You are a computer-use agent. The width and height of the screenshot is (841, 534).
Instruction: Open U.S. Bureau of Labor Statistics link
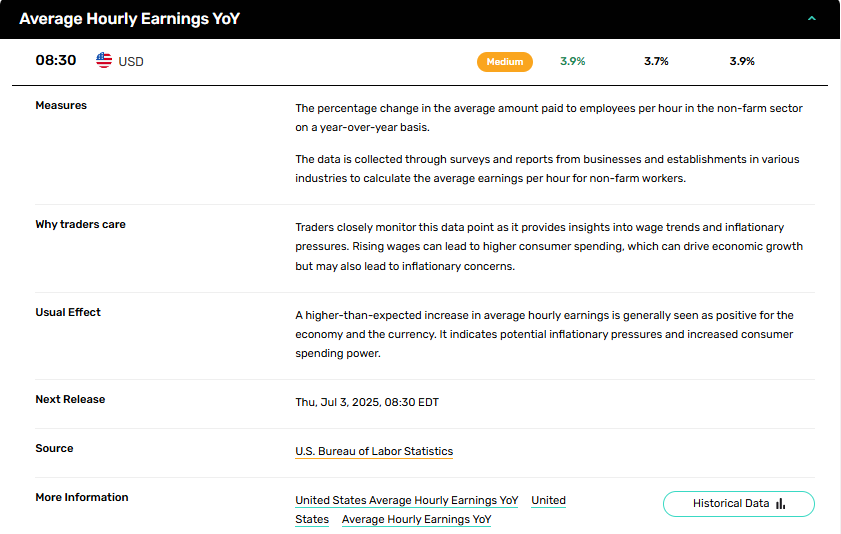[374, 451]
